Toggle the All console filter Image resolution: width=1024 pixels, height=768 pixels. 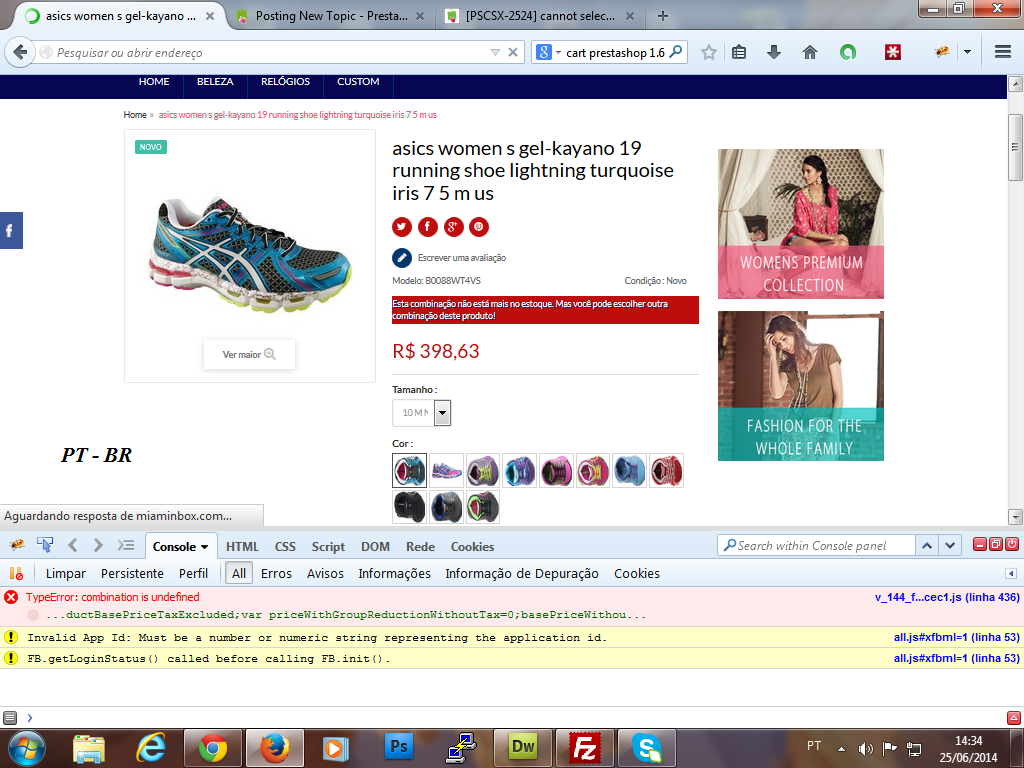239,573
